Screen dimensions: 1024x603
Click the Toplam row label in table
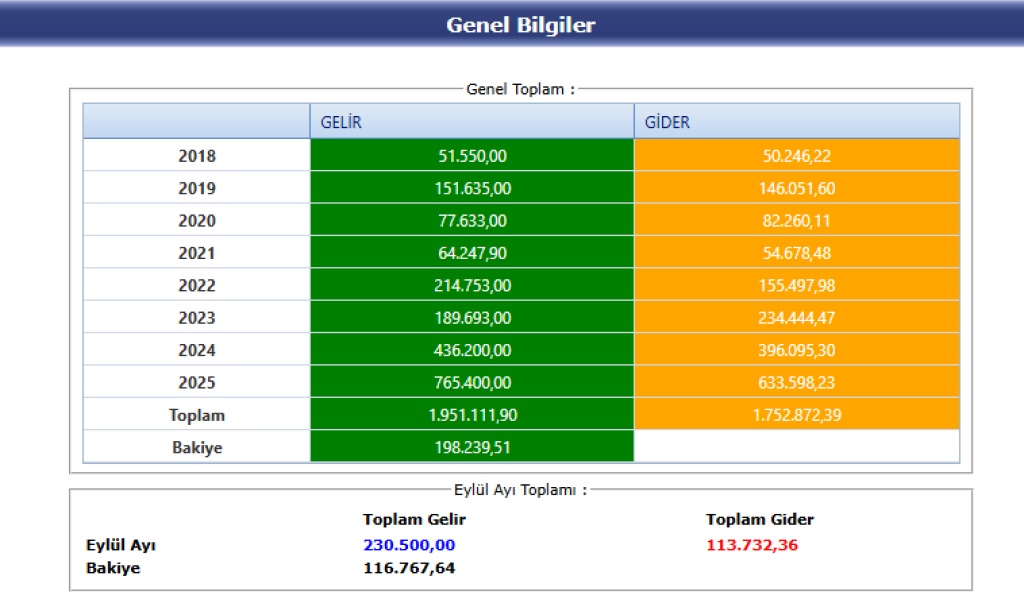coord(197,415)
